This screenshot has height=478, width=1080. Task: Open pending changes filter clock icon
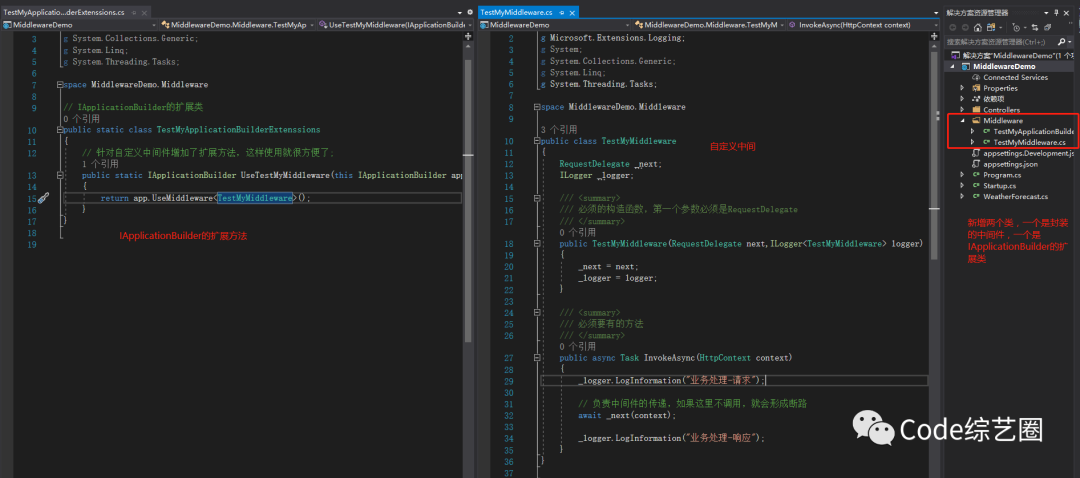[x=1016, y=28]
